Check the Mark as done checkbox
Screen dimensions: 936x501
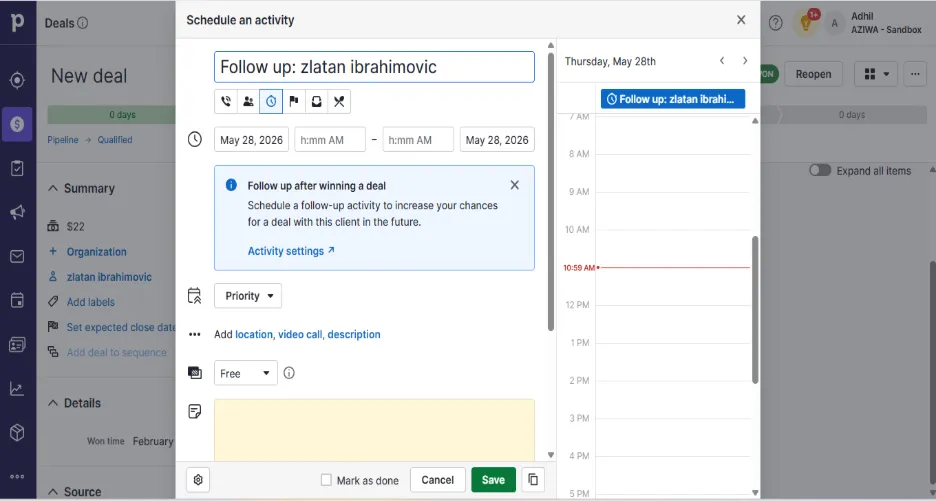[326, 480]
